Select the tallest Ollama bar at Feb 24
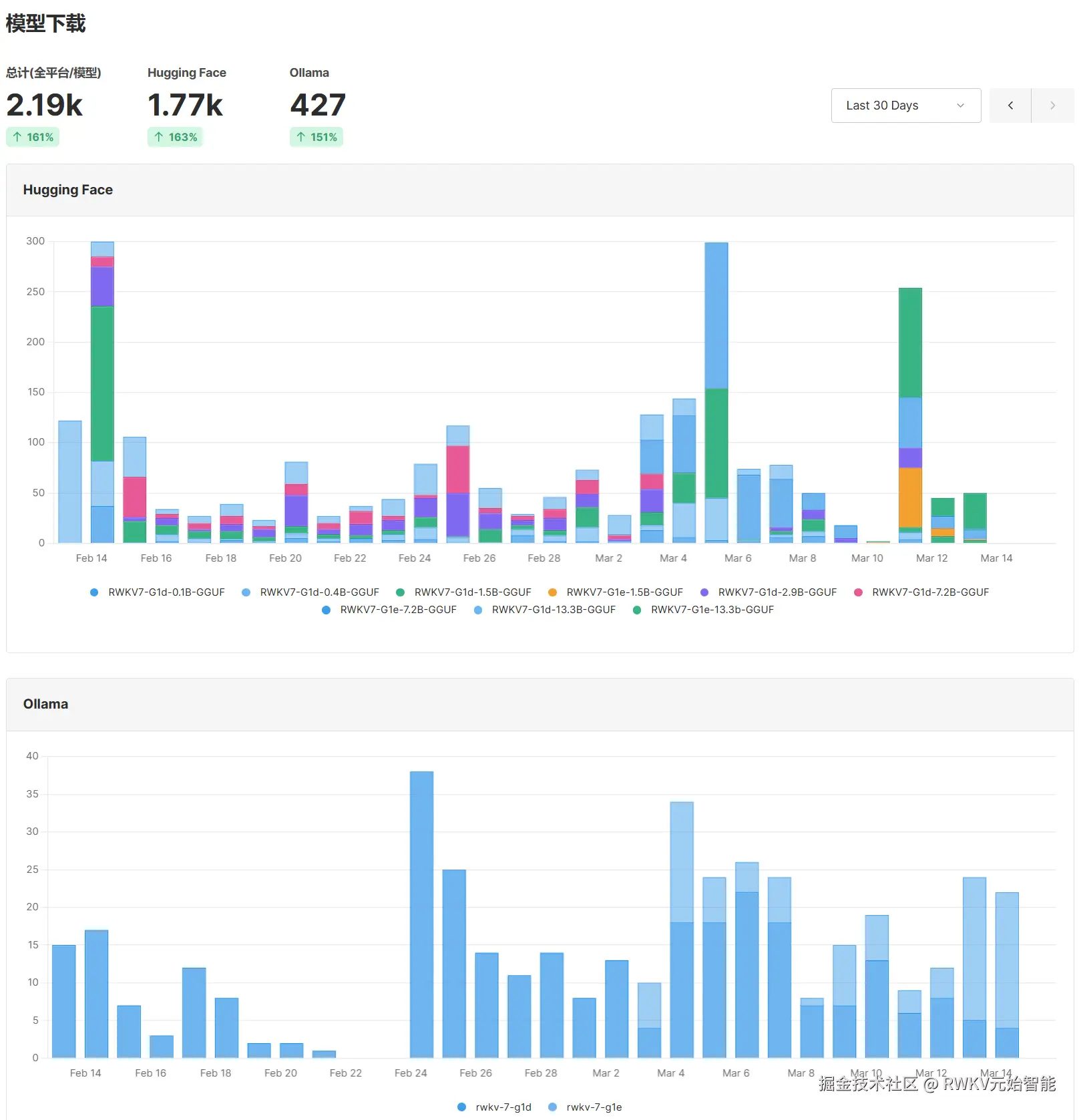This screenshot has width=1083, height=1120. [421, 915]
